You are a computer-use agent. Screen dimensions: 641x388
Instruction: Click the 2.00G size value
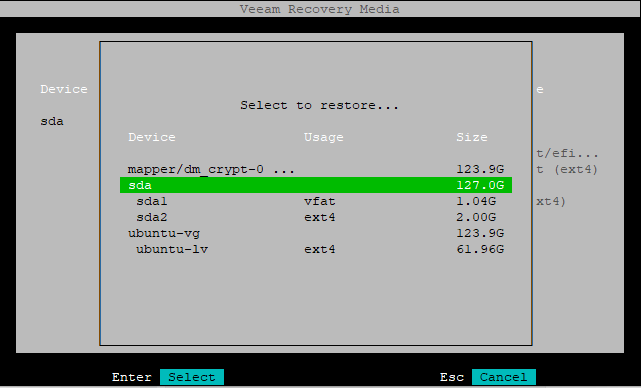click(476, 217)
